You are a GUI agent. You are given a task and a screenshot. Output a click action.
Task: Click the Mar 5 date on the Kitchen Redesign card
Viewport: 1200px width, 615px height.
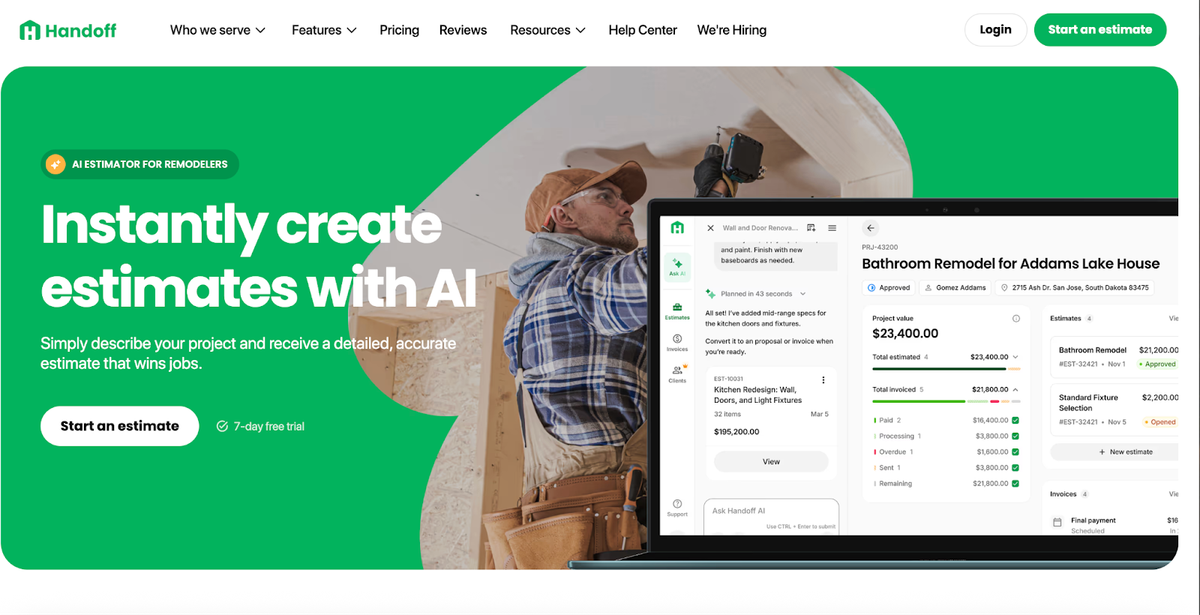[819, 414]
